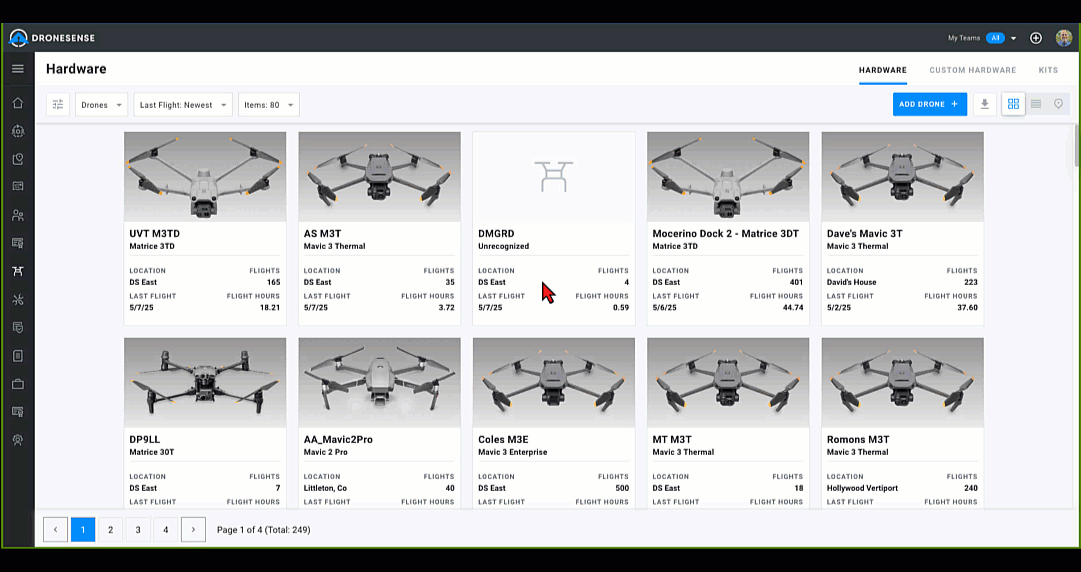This screenshot has width=1081, height=572.
Task: Open the filter settings sliders icon
Action: pos(58,105)
